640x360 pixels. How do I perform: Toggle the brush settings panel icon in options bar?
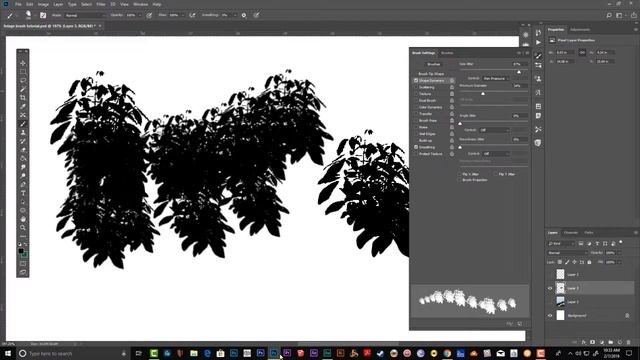(x=43, y=15)
